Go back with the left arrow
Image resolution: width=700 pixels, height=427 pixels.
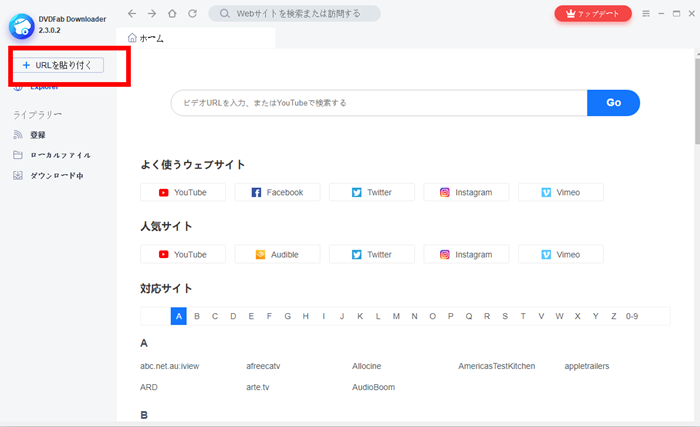click(132, 13)
